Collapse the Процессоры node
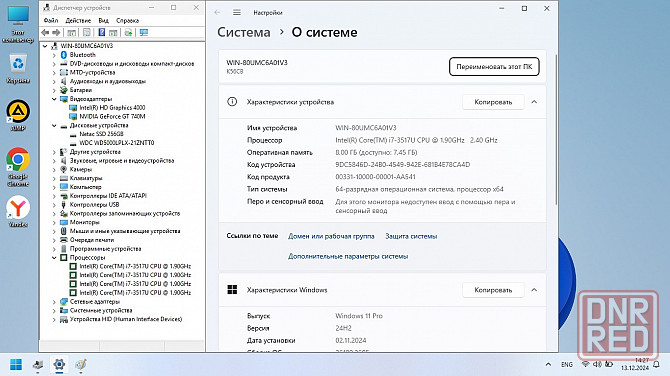 pos(54,258)
